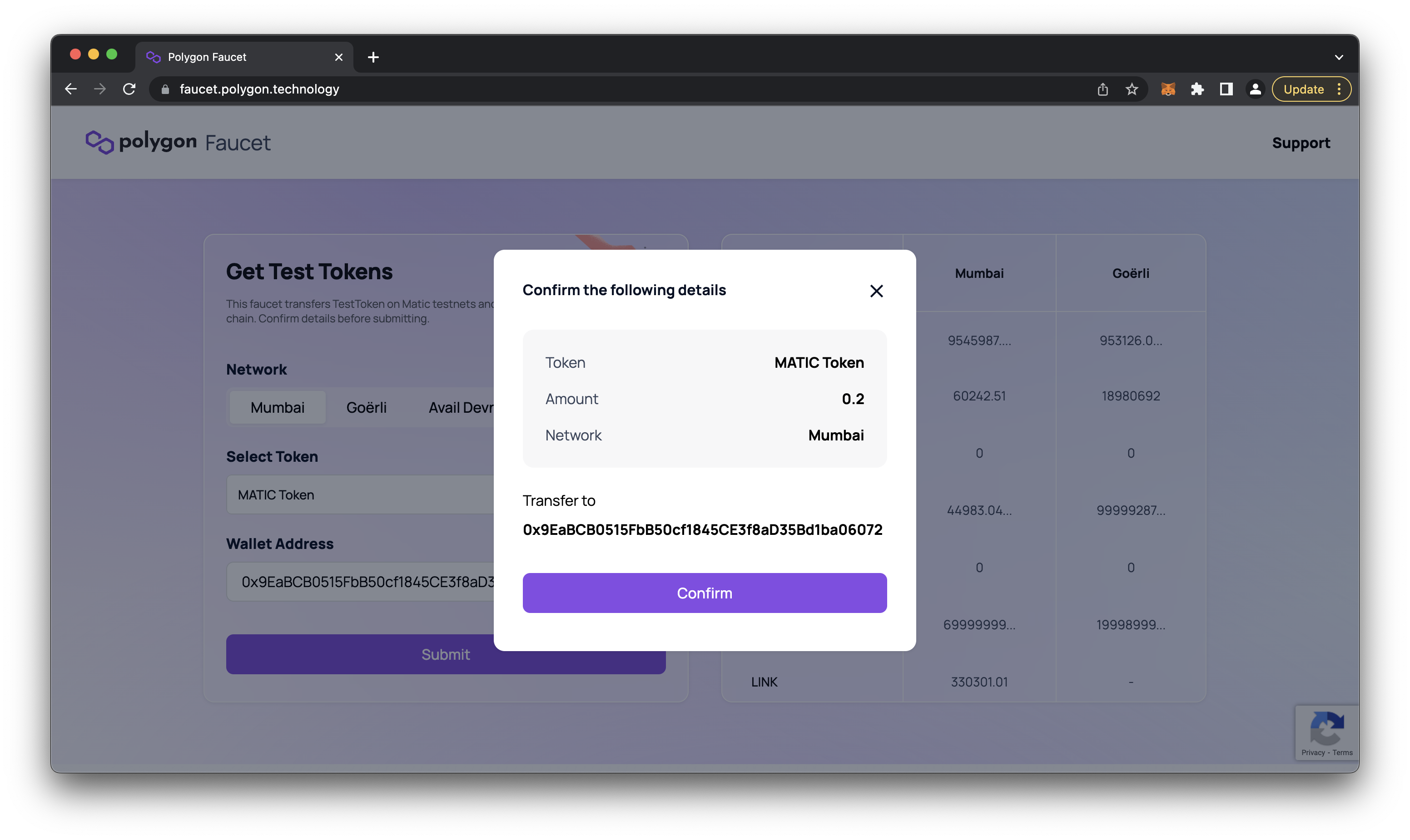Click the Wallet Address input field
This screenshot has width=1410, height=840.
pos(360,581)
